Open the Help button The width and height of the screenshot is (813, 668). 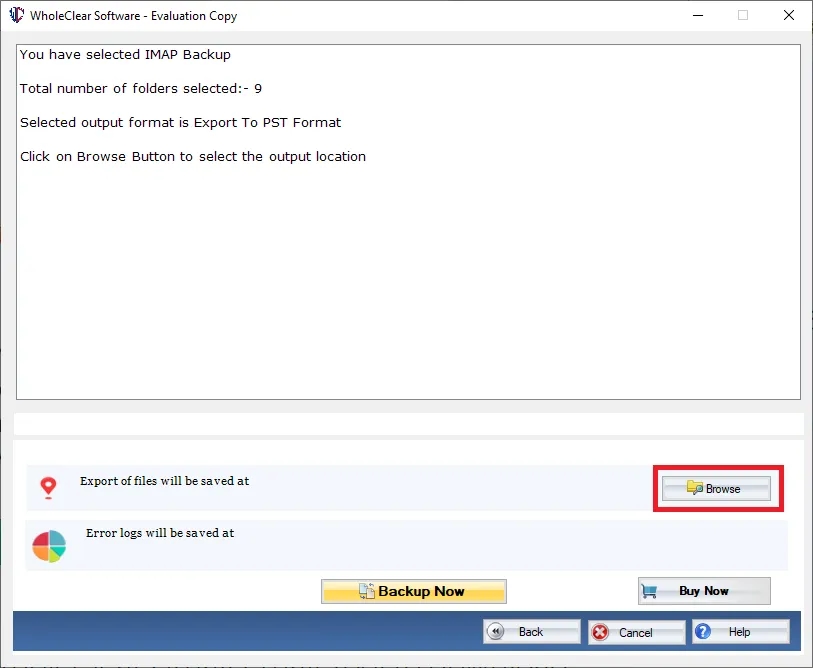[740, 632]
